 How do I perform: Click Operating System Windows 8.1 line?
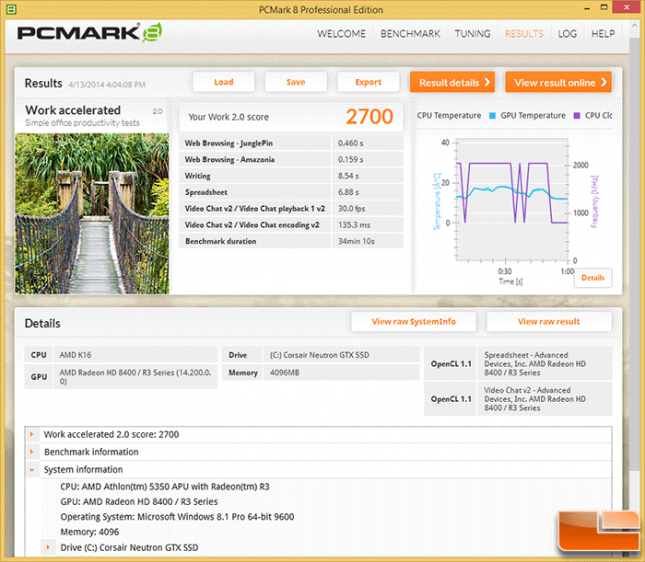point(177,516)
